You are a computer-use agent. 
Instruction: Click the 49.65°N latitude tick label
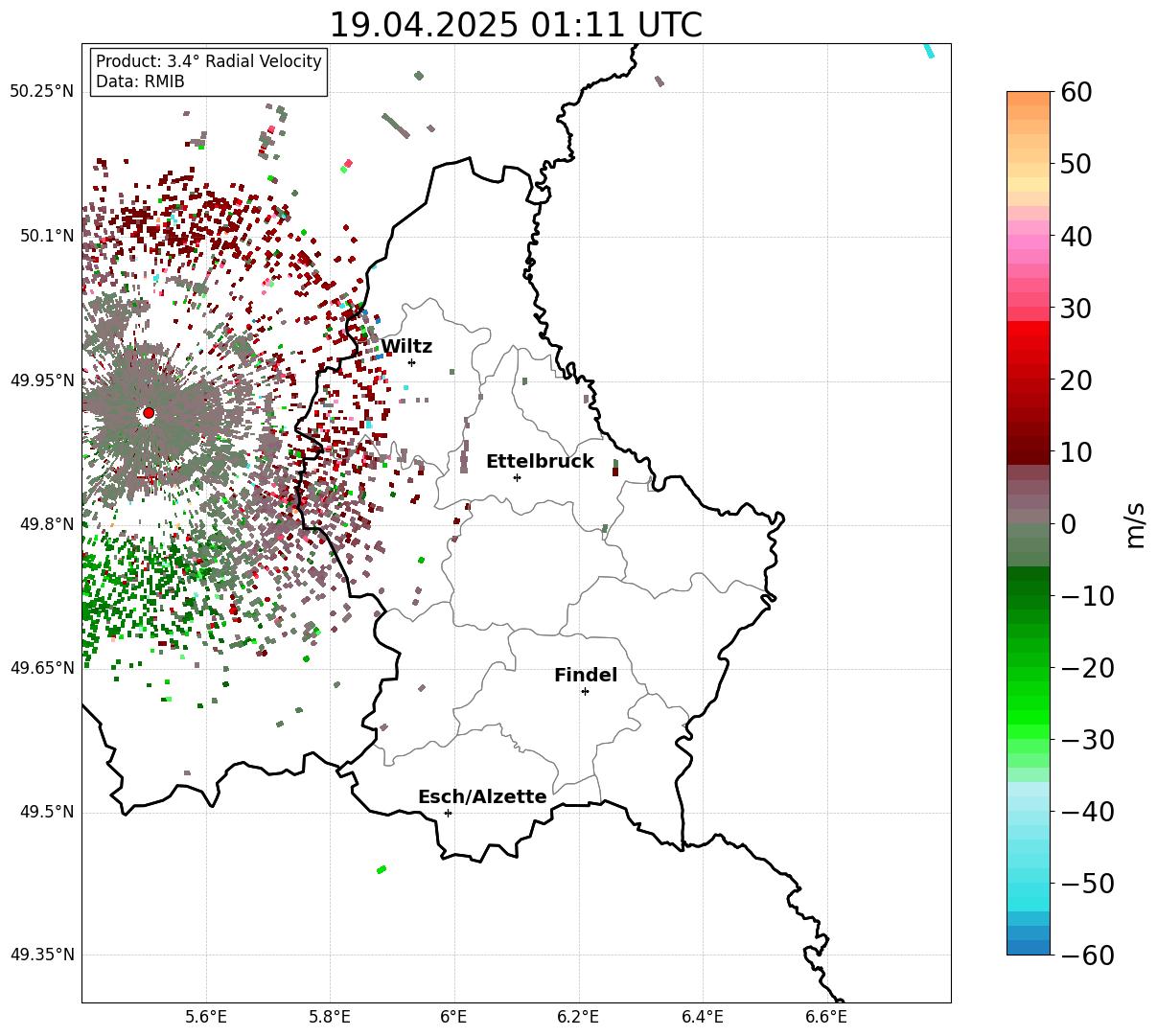(42, 668)
